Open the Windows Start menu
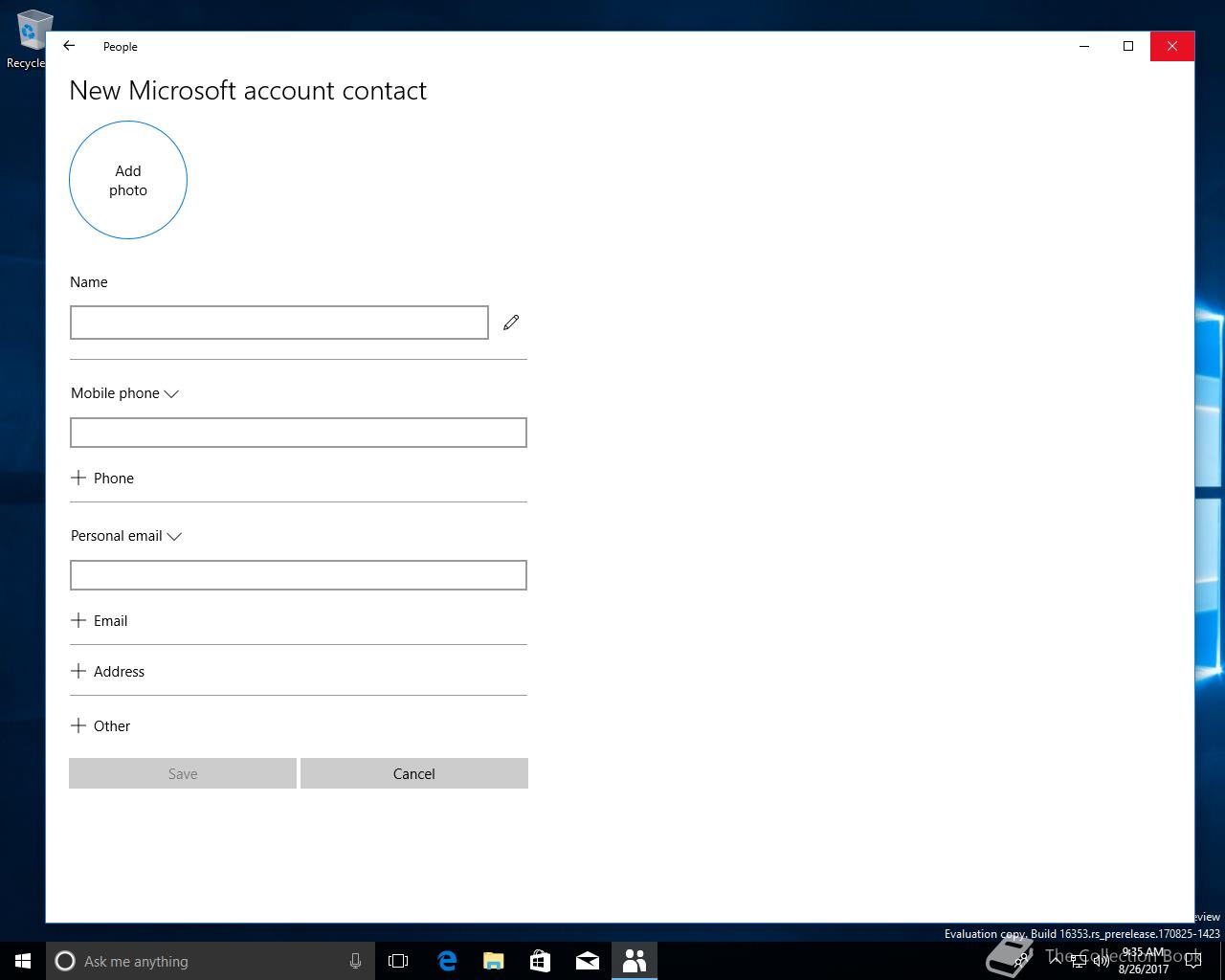This screenshot has height=980, width=1225. 23,961
